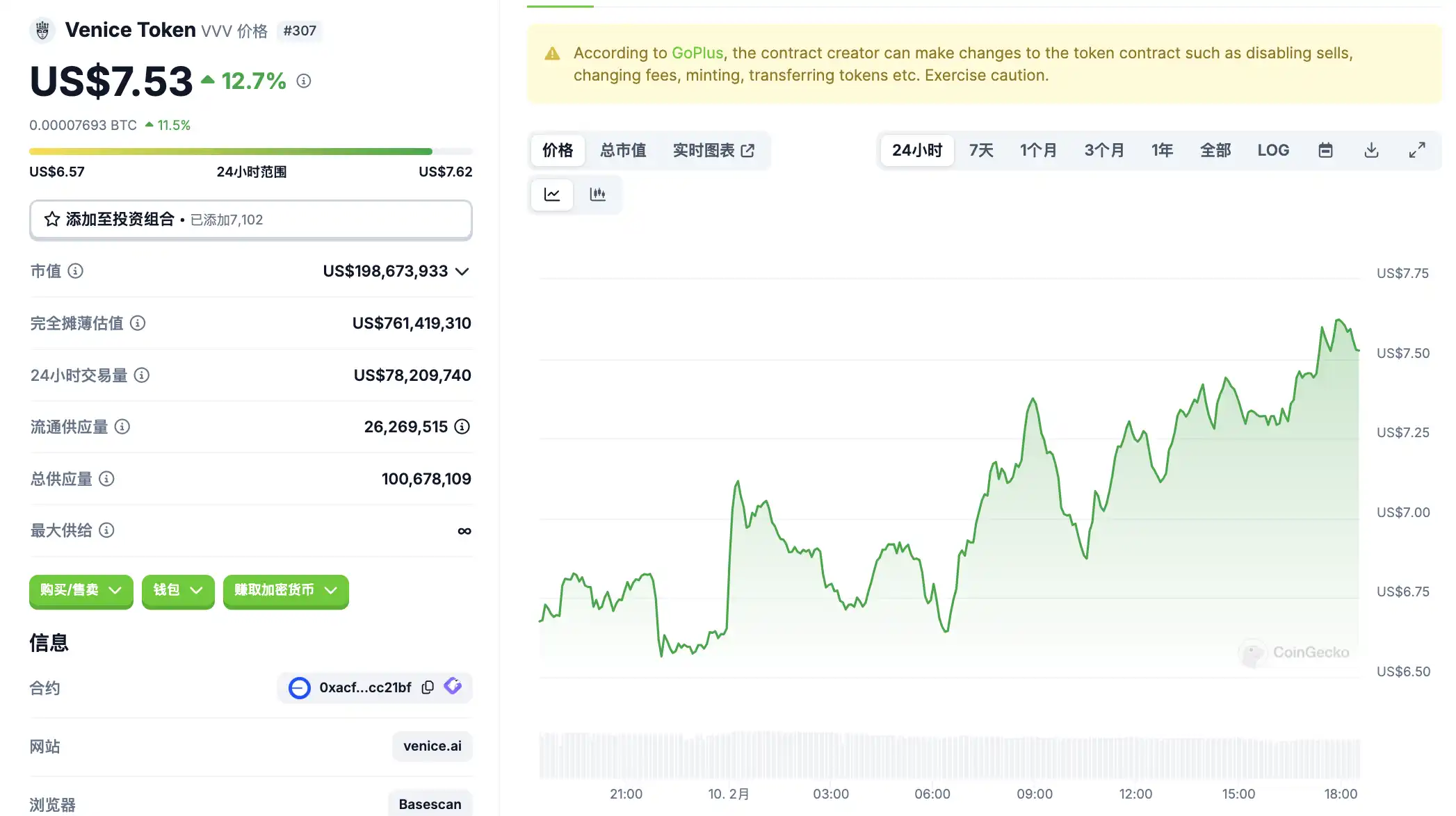Select the 7天 time range
This screenshot has width=1456, height=816.
pos(981,150)
